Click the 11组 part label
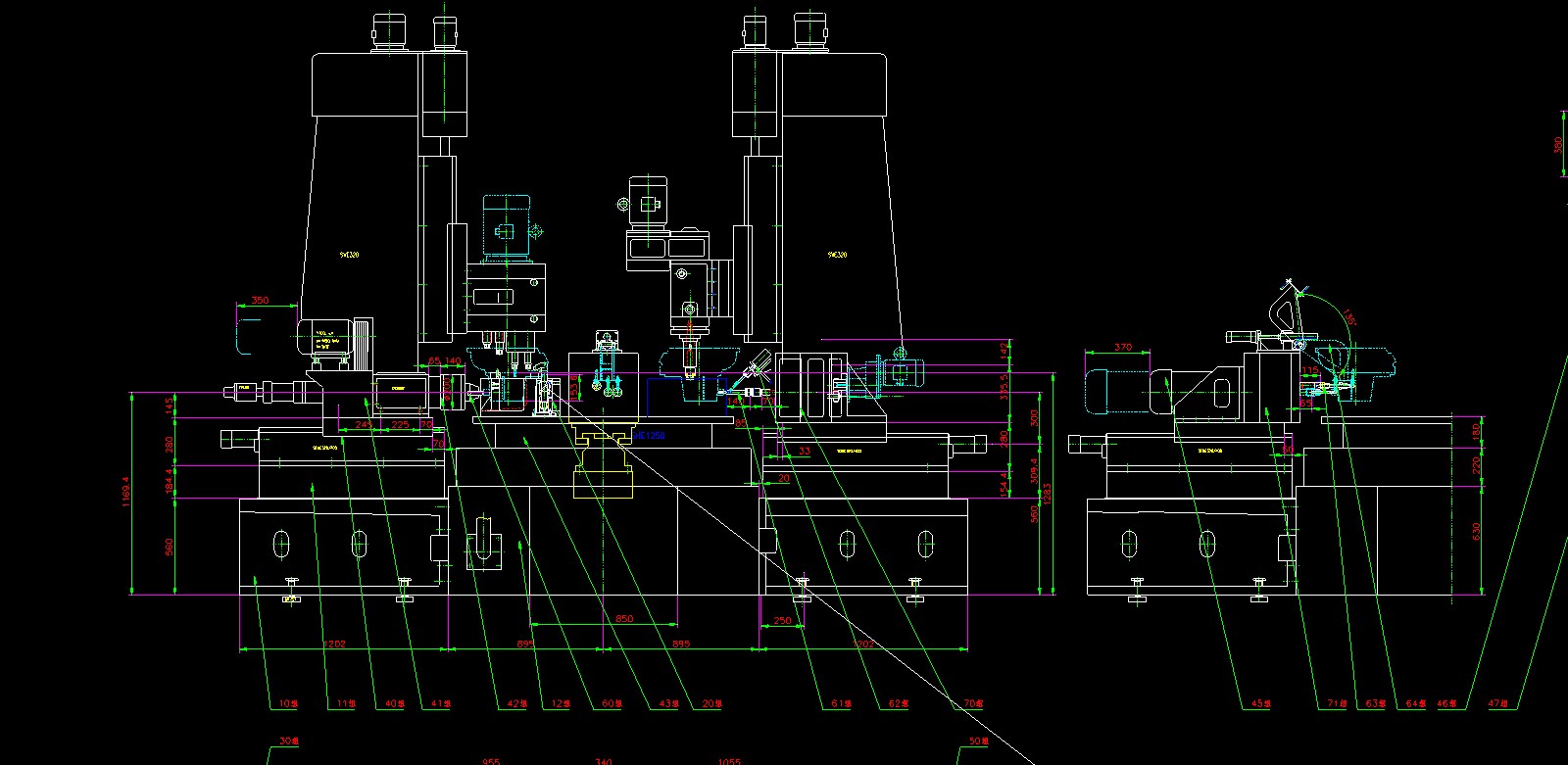 (345, 703)
